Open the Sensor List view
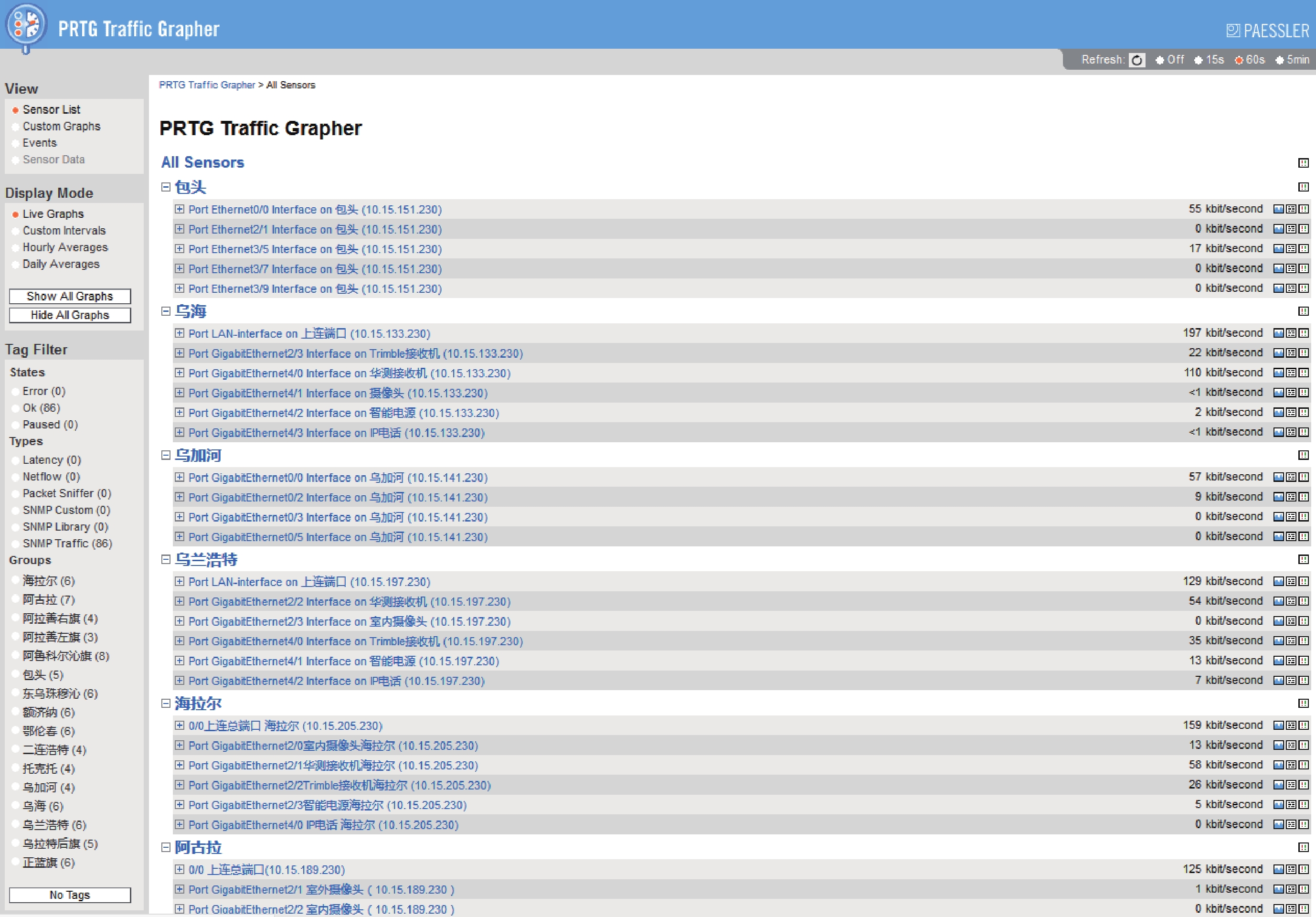This screenshot has height=917, width=1316. pos(51,109)
